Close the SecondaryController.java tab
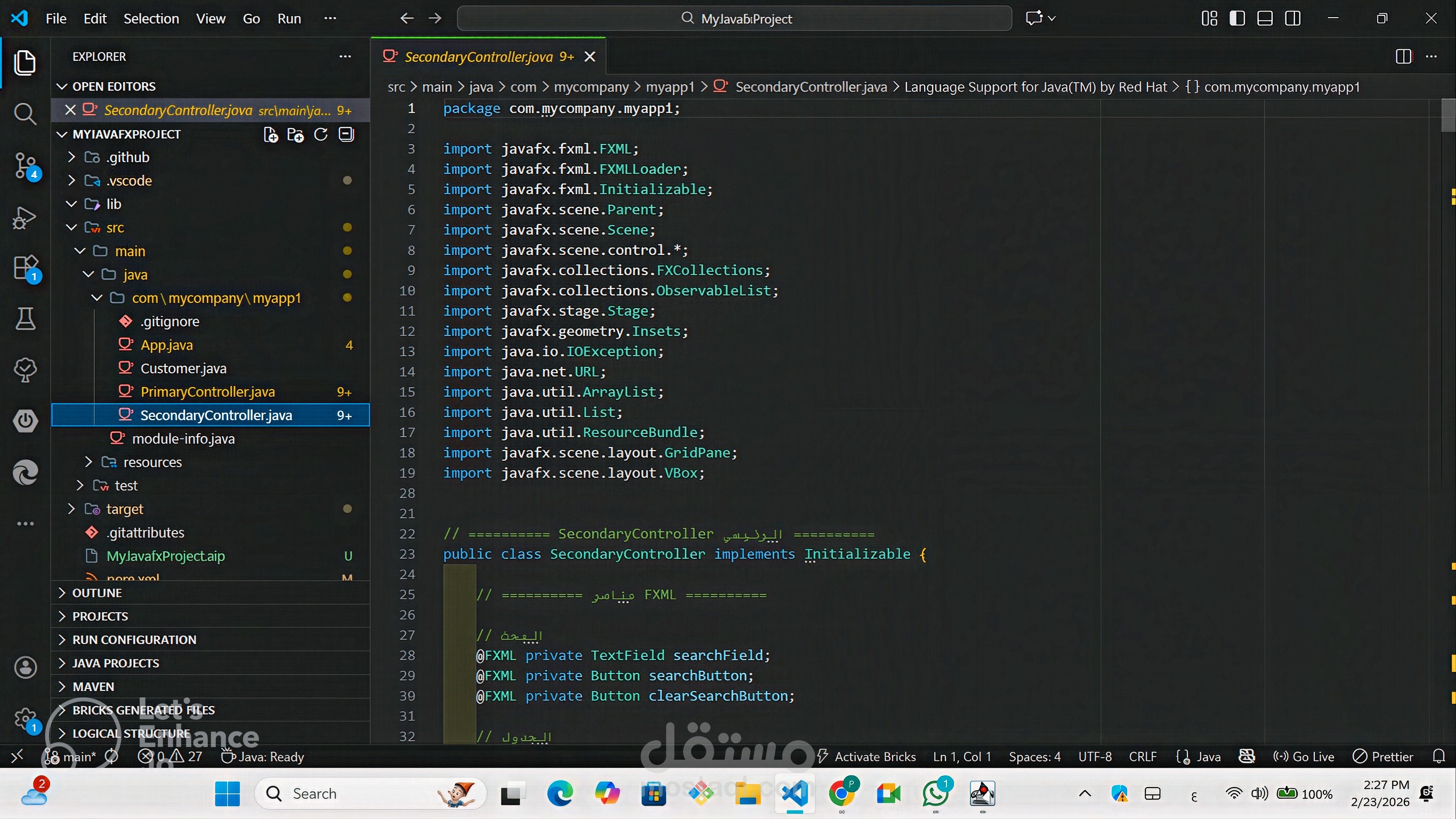 [589, 57]
